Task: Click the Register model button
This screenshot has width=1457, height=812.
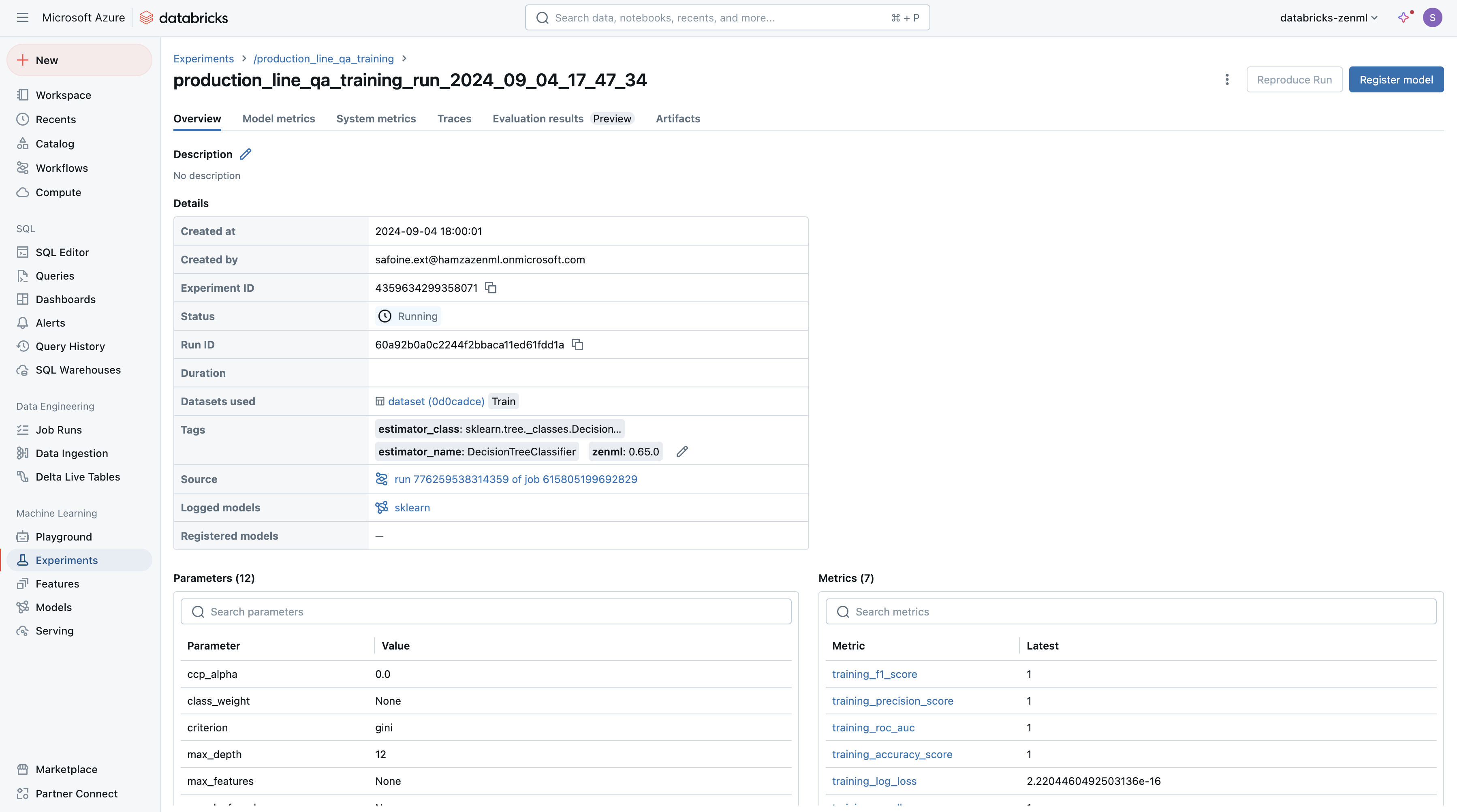Action: click(x=1396, y=80)
